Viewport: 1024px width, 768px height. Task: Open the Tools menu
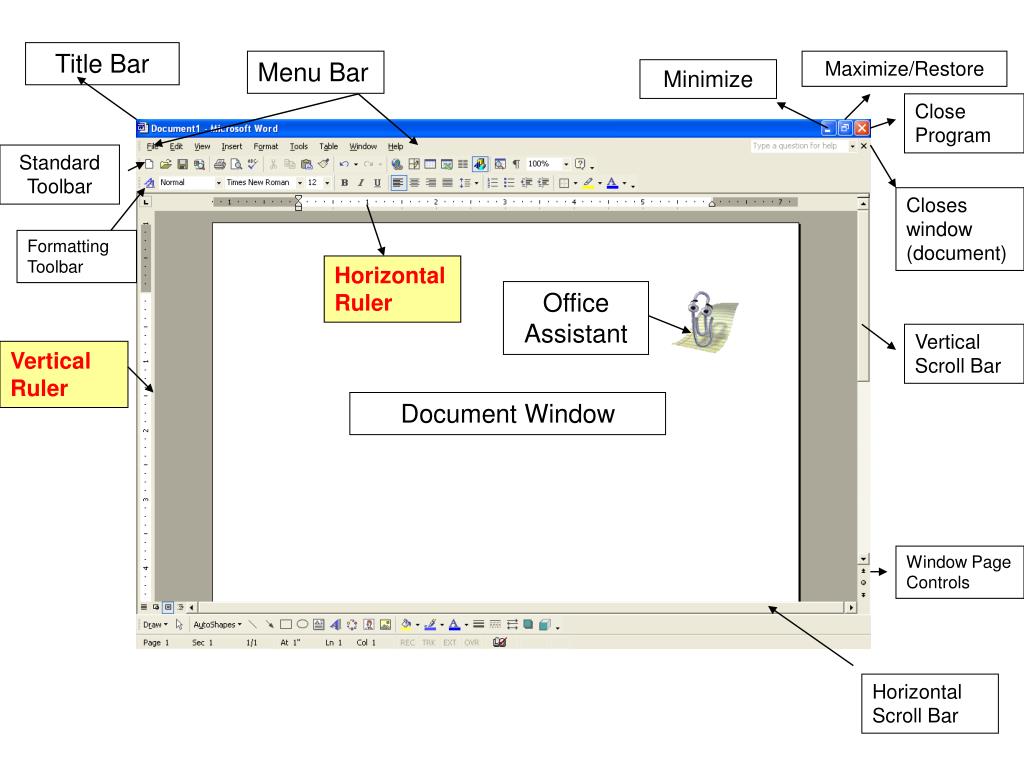pyautogui.click(x=298, y=147)
